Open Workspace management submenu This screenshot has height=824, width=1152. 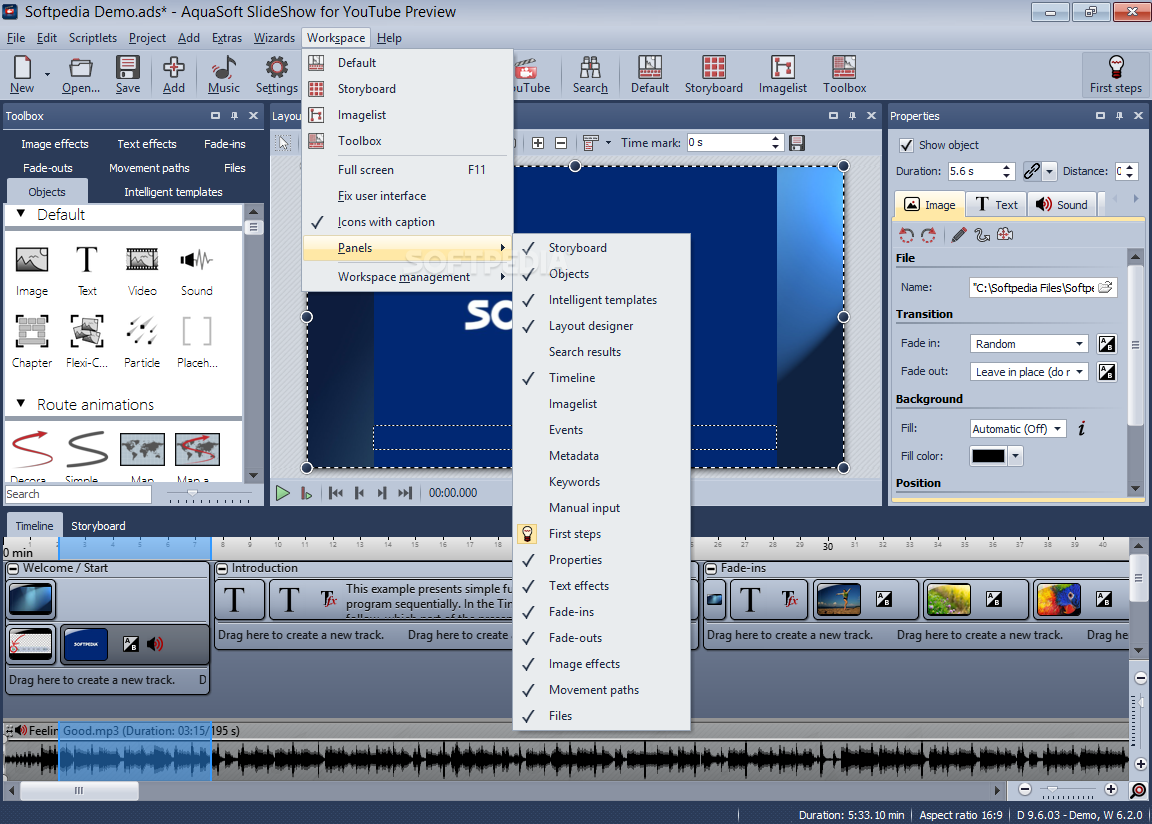408,277
